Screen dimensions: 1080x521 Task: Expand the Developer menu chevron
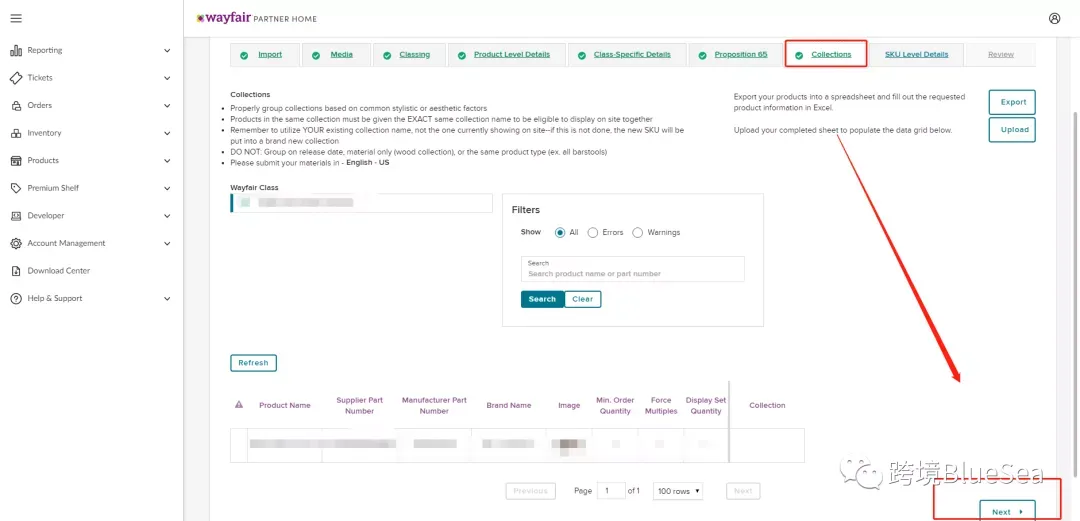(x=167, y=216)
